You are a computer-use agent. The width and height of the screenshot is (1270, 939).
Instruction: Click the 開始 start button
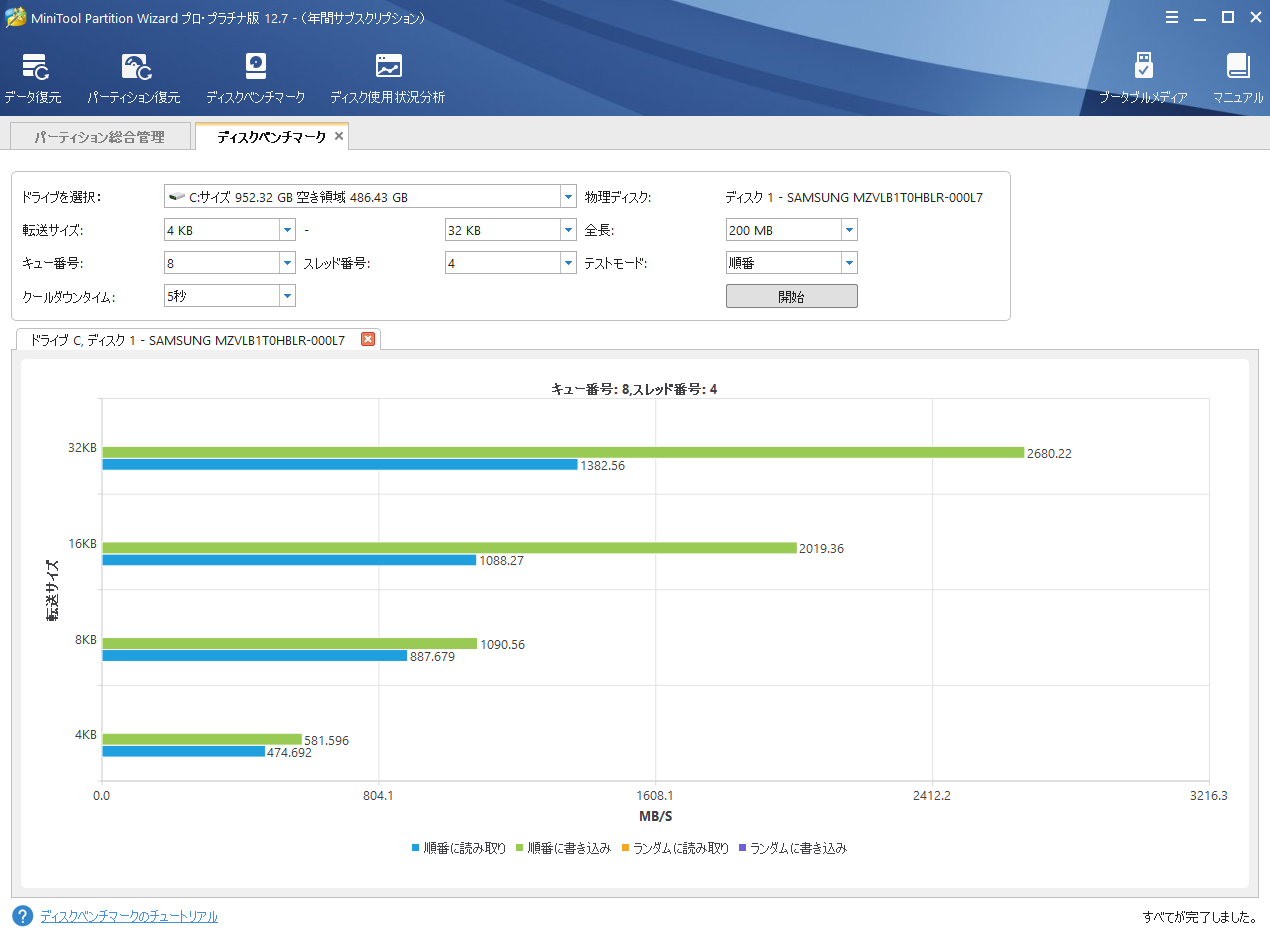[791, 296]
